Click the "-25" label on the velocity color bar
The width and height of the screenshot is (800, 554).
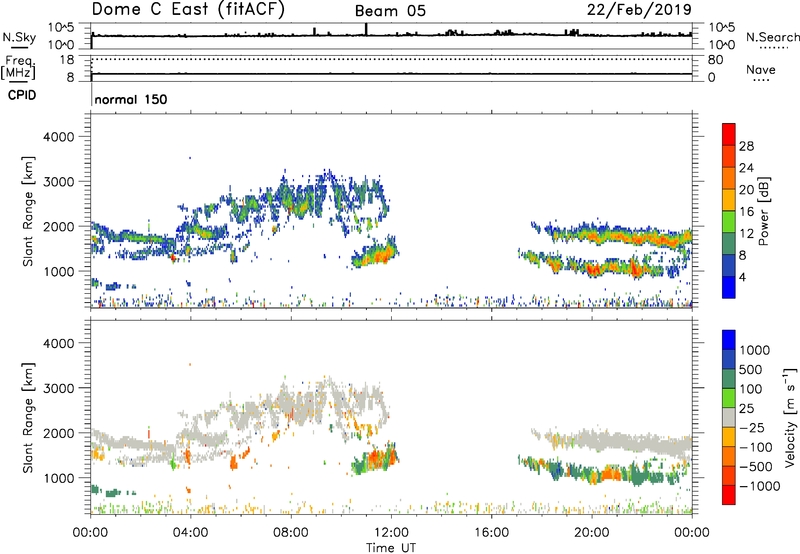(752, 428)
